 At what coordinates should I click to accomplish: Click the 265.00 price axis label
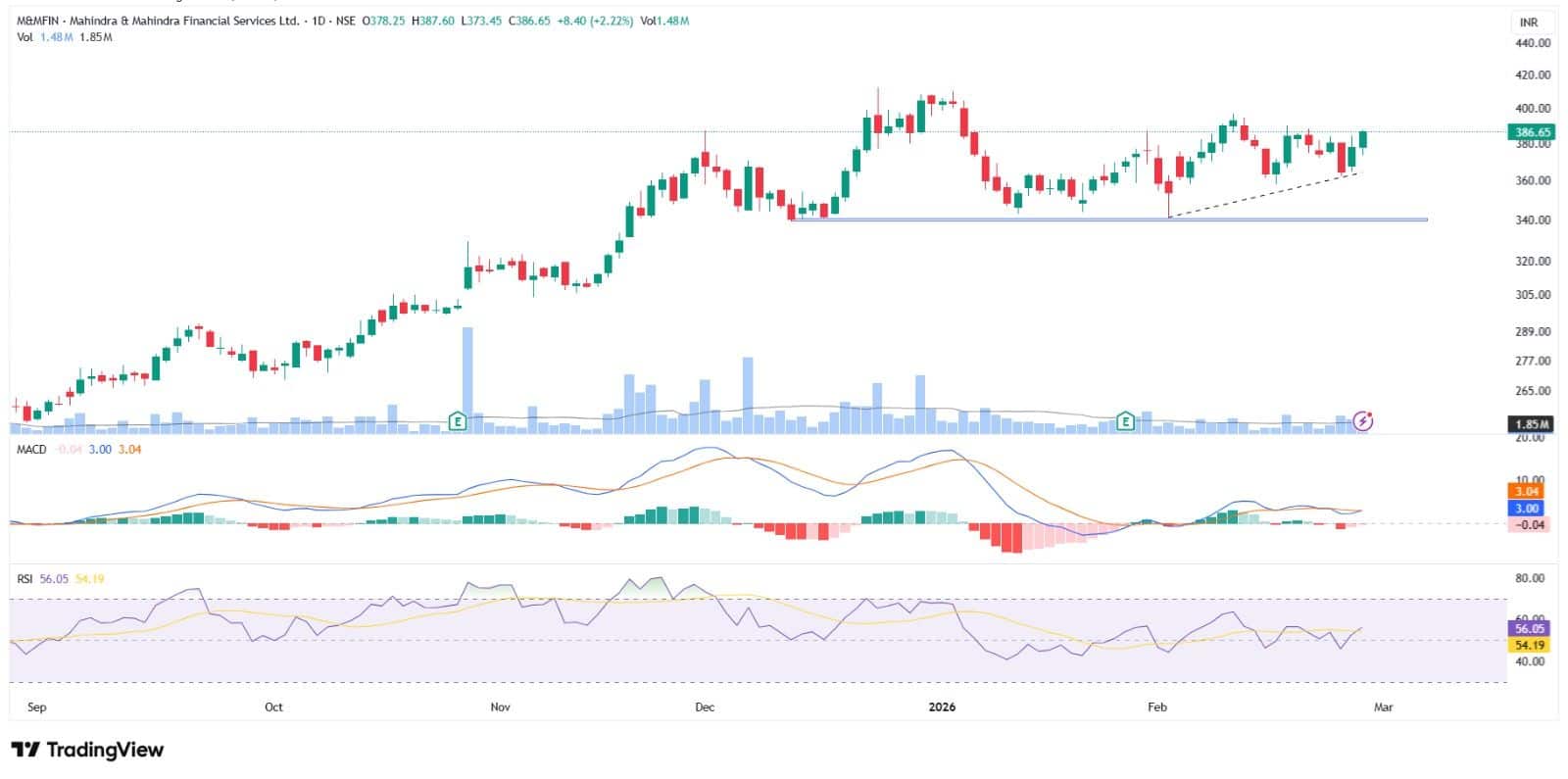coord(1533,391)
